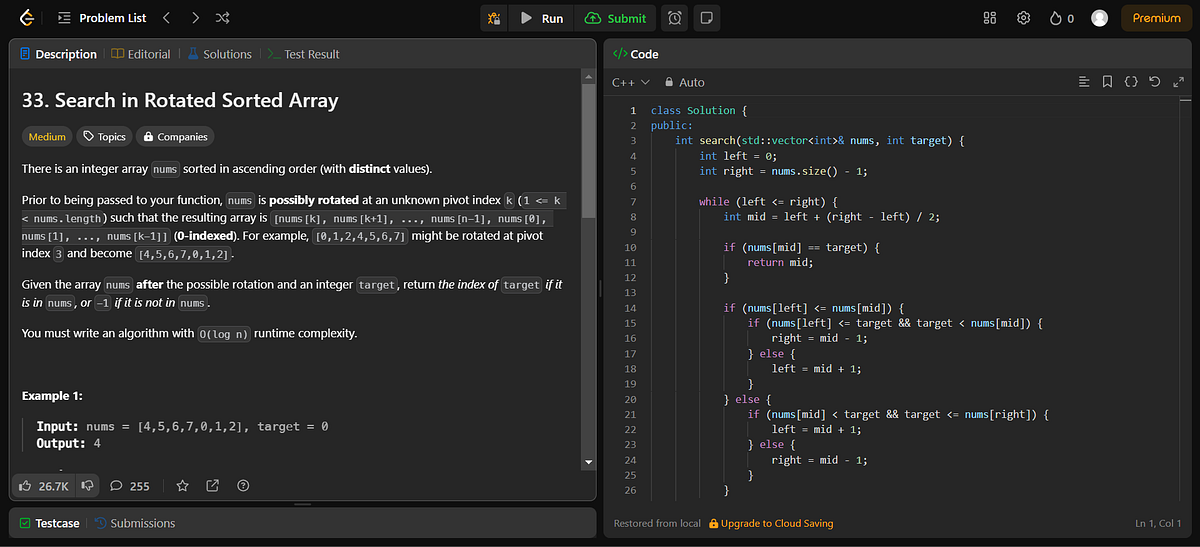Run the code
The height and width of the screenshot is (547, 1200).
coord(541,18)
